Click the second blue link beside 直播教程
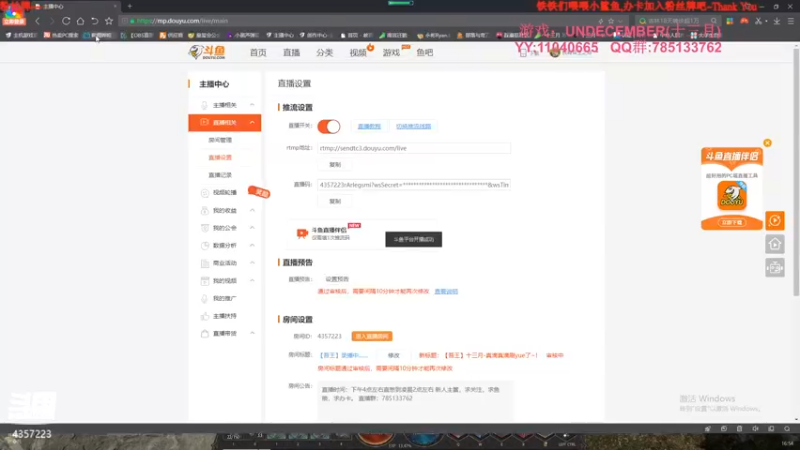 (x=413, y=127)
